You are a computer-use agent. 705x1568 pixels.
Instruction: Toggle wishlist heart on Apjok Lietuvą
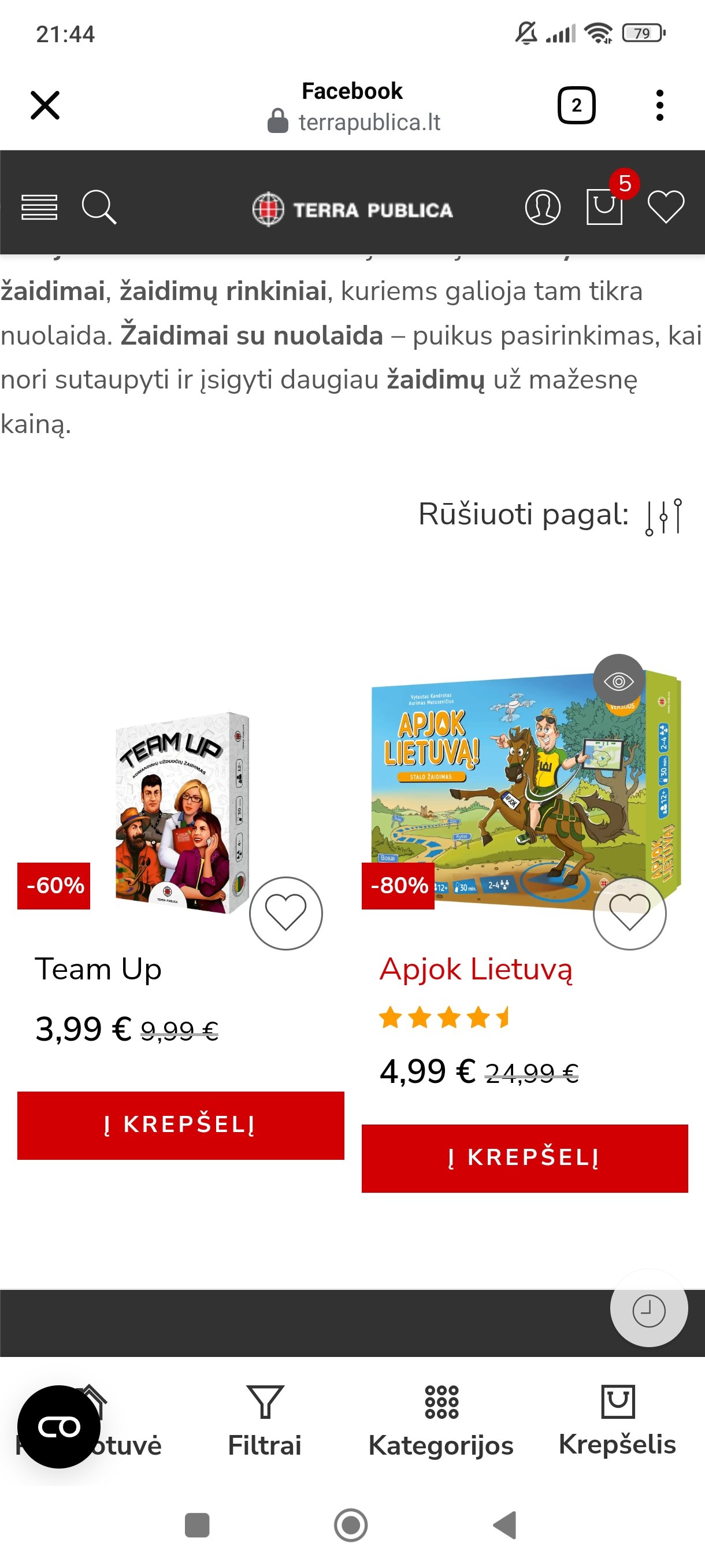tap(629, 913)
